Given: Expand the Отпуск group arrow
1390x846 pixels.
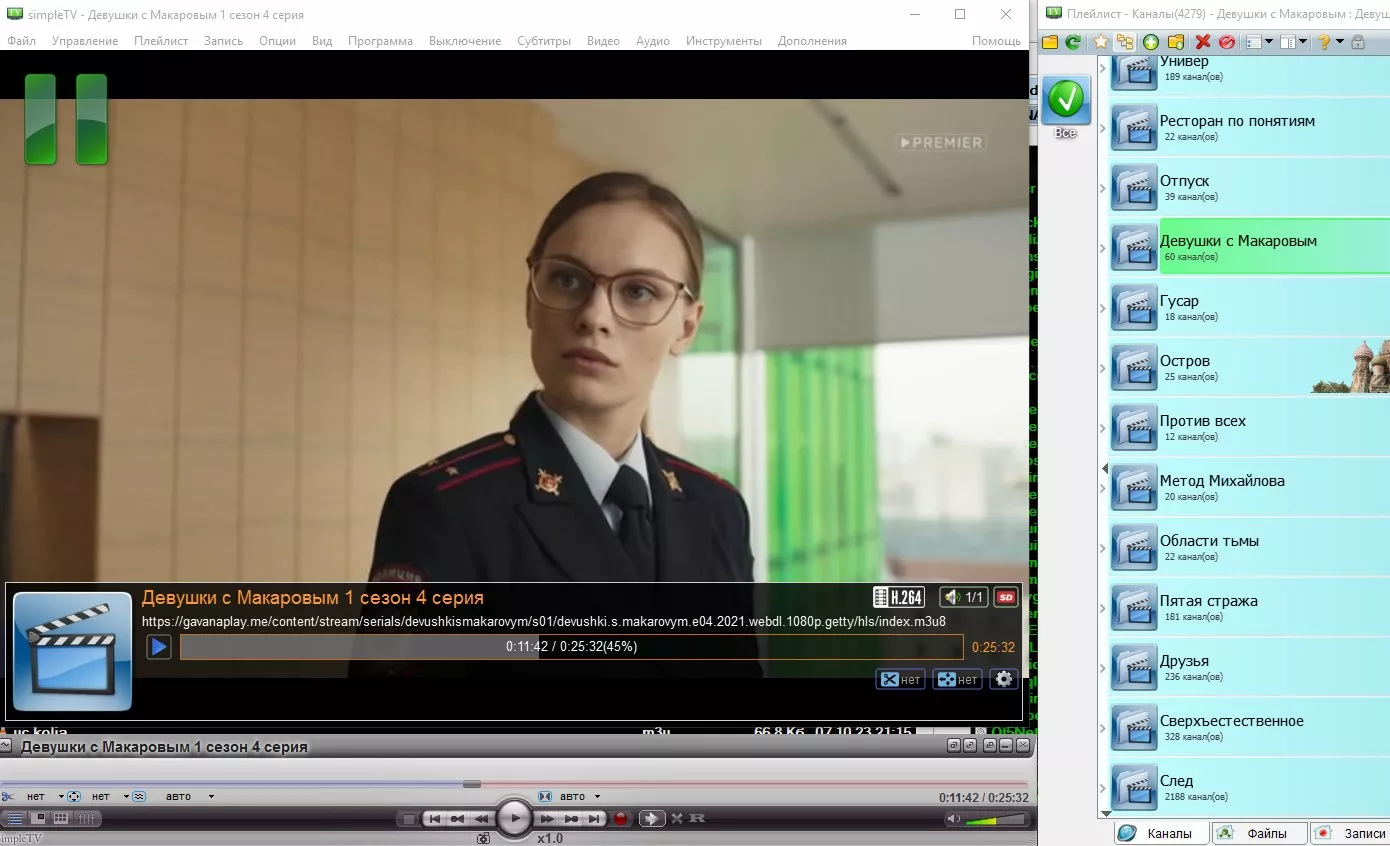Looking at the screenshot, I should point(1103,189).
